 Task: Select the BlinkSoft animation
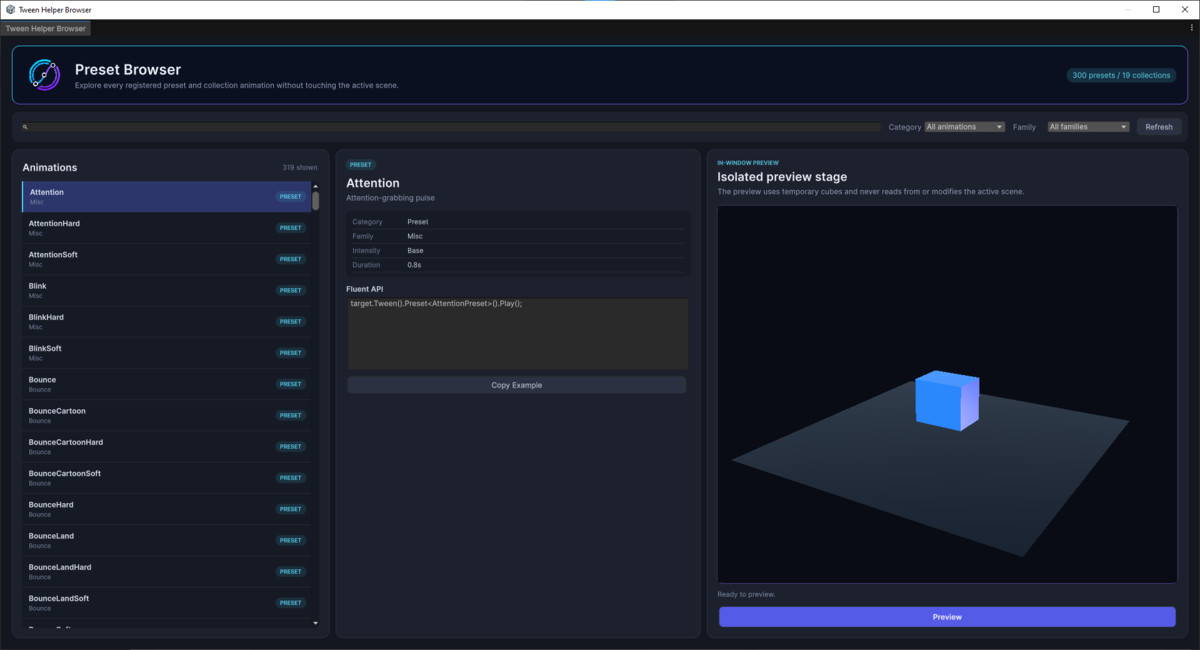coord(166,353)
